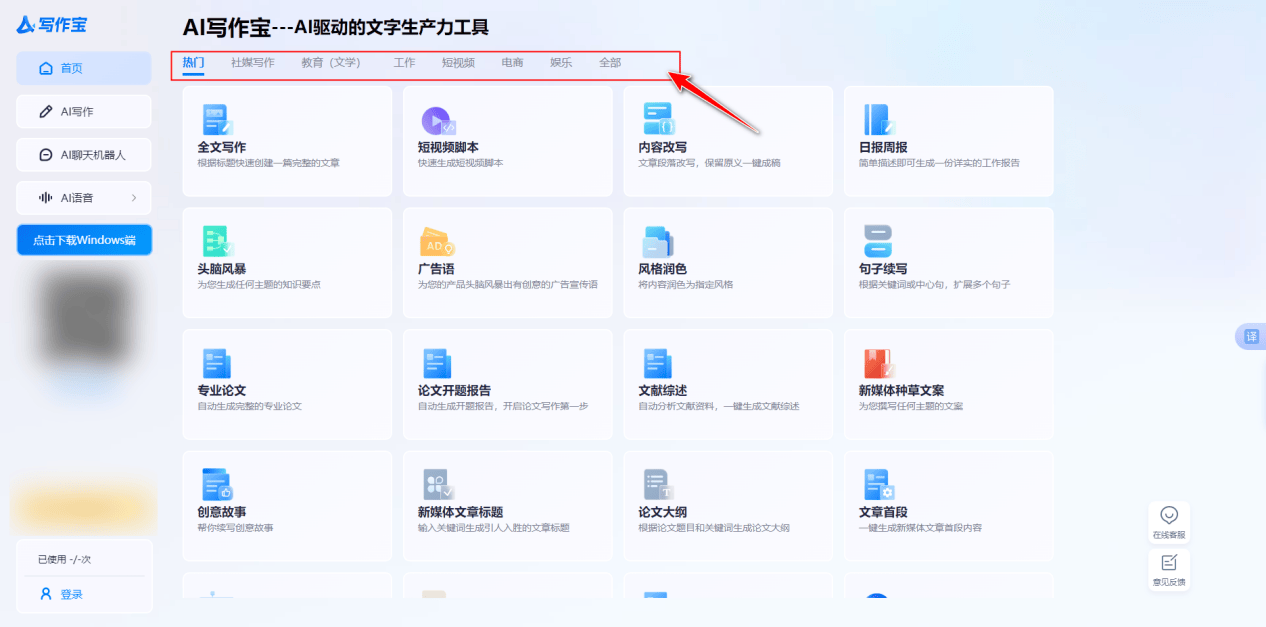Click the chat bubble icon for AI聊天机器人
The image size is (1266, 627).
tap(45, 155)
